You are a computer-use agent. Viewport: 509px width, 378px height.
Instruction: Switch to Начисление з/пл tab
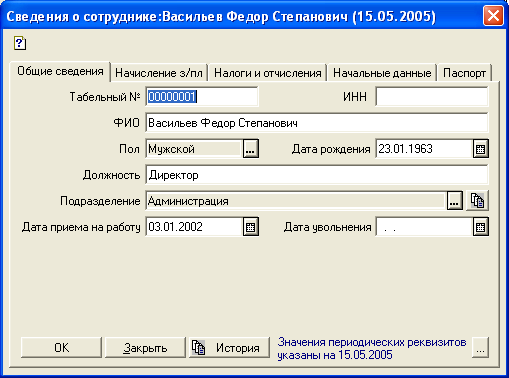[159, 73]
